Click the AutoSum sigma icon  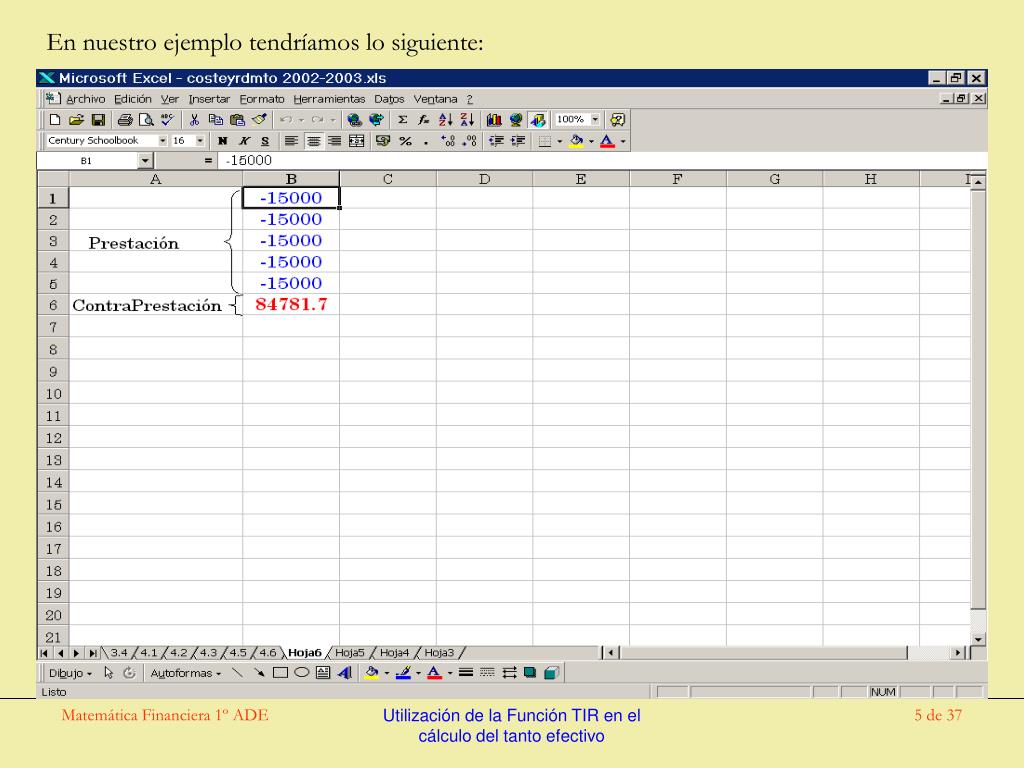pyautogui.click(x=403, y=120)
